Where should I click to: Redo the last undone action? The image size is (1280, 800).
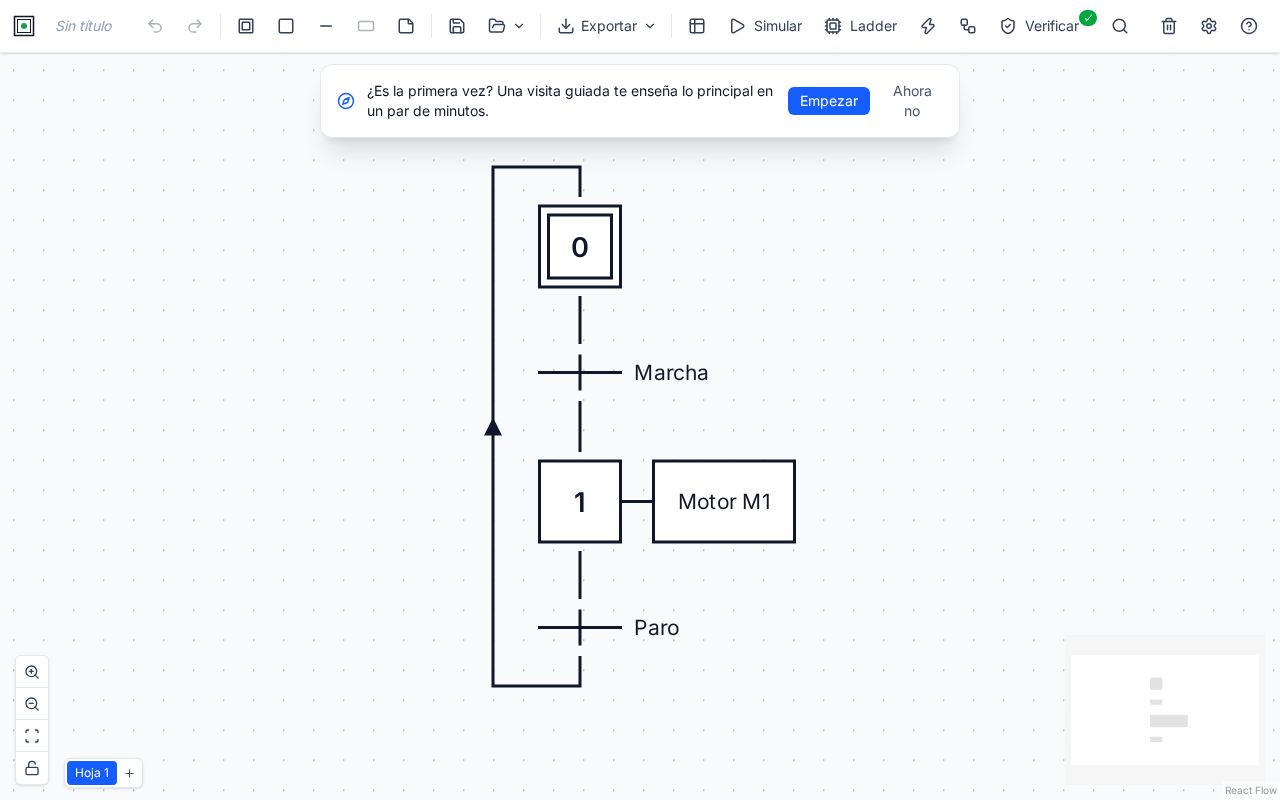(x=195, y=26)
